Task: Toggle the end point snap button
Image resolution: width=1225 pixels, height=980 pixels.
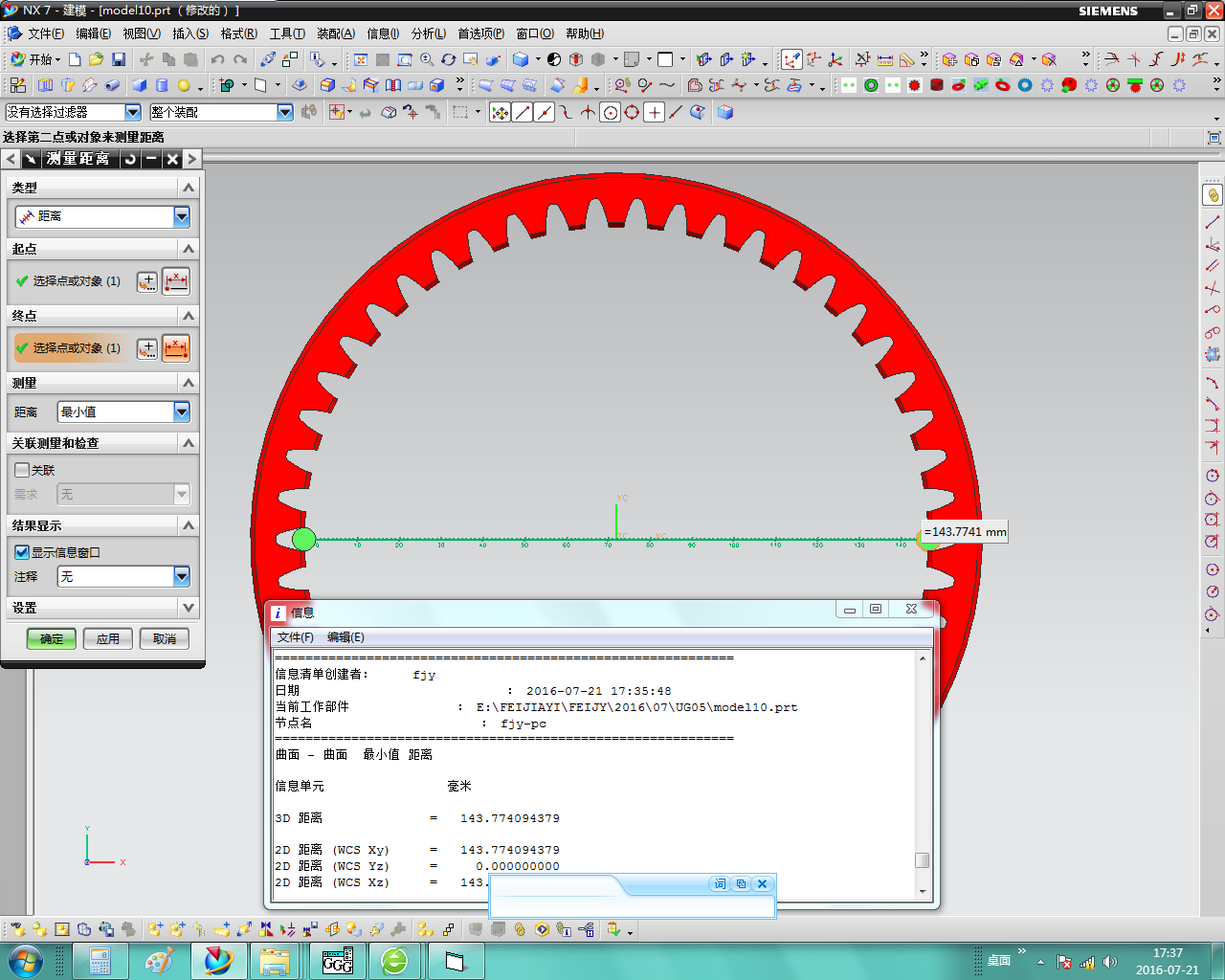Action: coord(523,112)
